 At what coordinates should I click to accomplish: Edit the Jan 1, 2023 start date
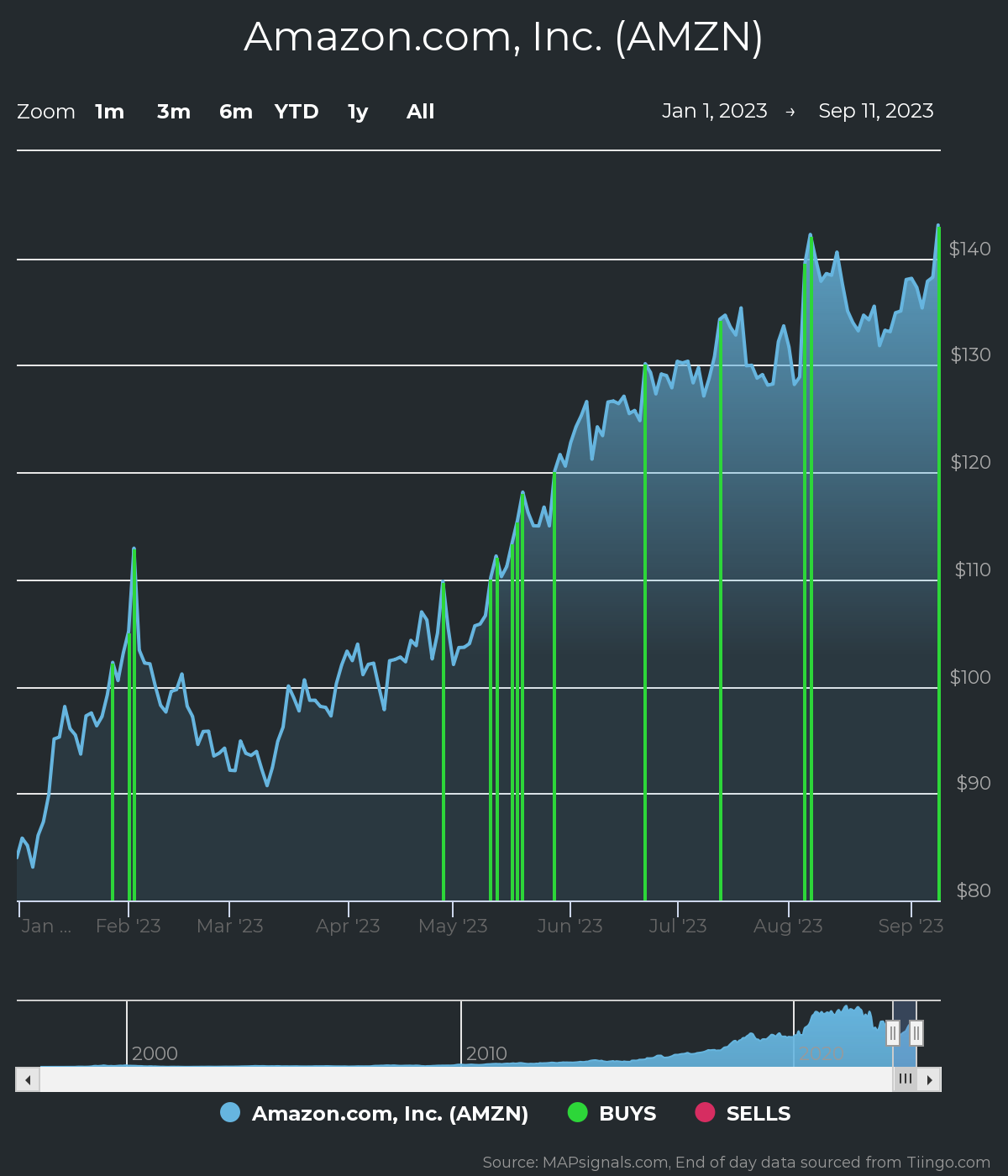click(715, 111)
